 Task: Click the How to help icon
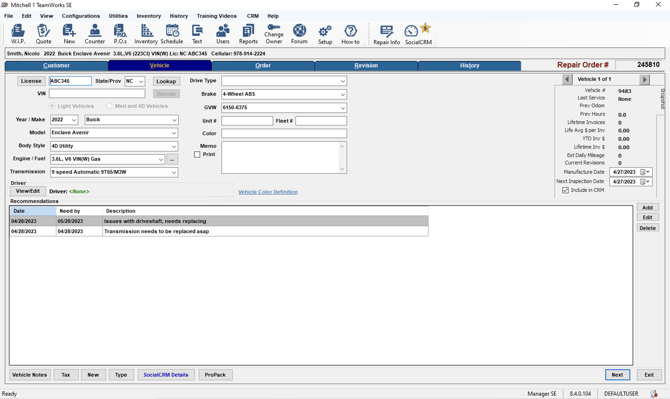point(350,34)
